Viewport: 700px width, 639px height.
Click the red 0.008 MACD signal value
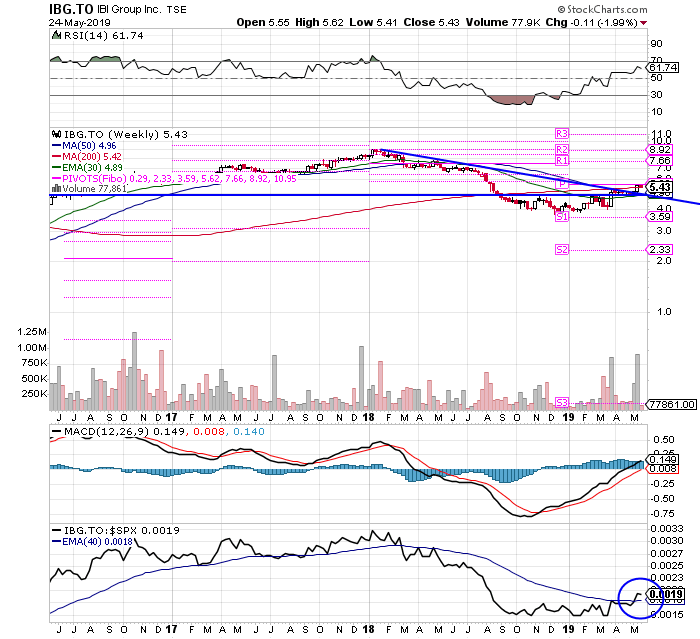pyautogui.click(x=208, y=432)
